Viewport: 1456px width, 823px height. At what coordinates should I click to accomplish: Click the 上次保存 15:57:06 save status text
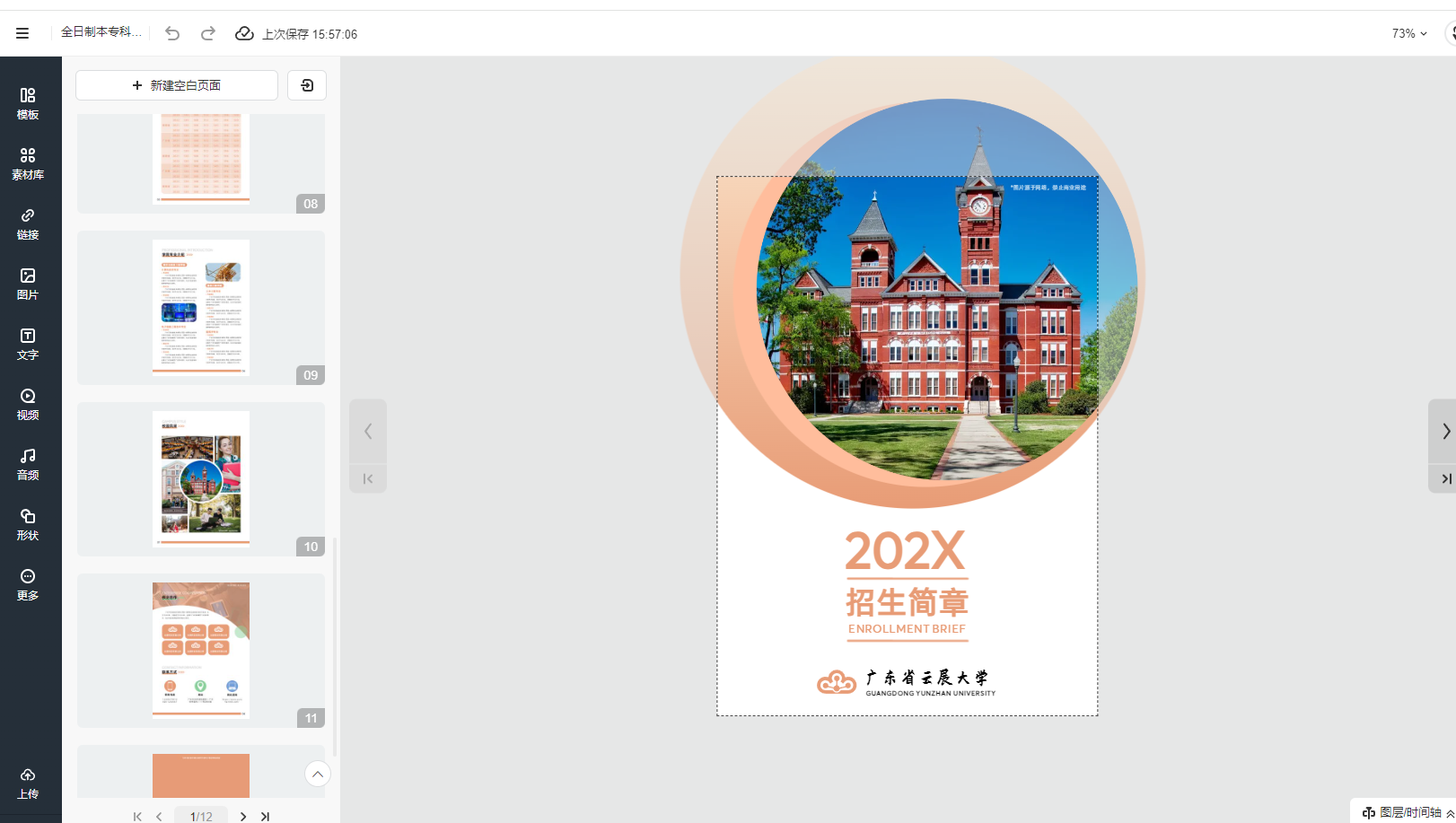310,34
